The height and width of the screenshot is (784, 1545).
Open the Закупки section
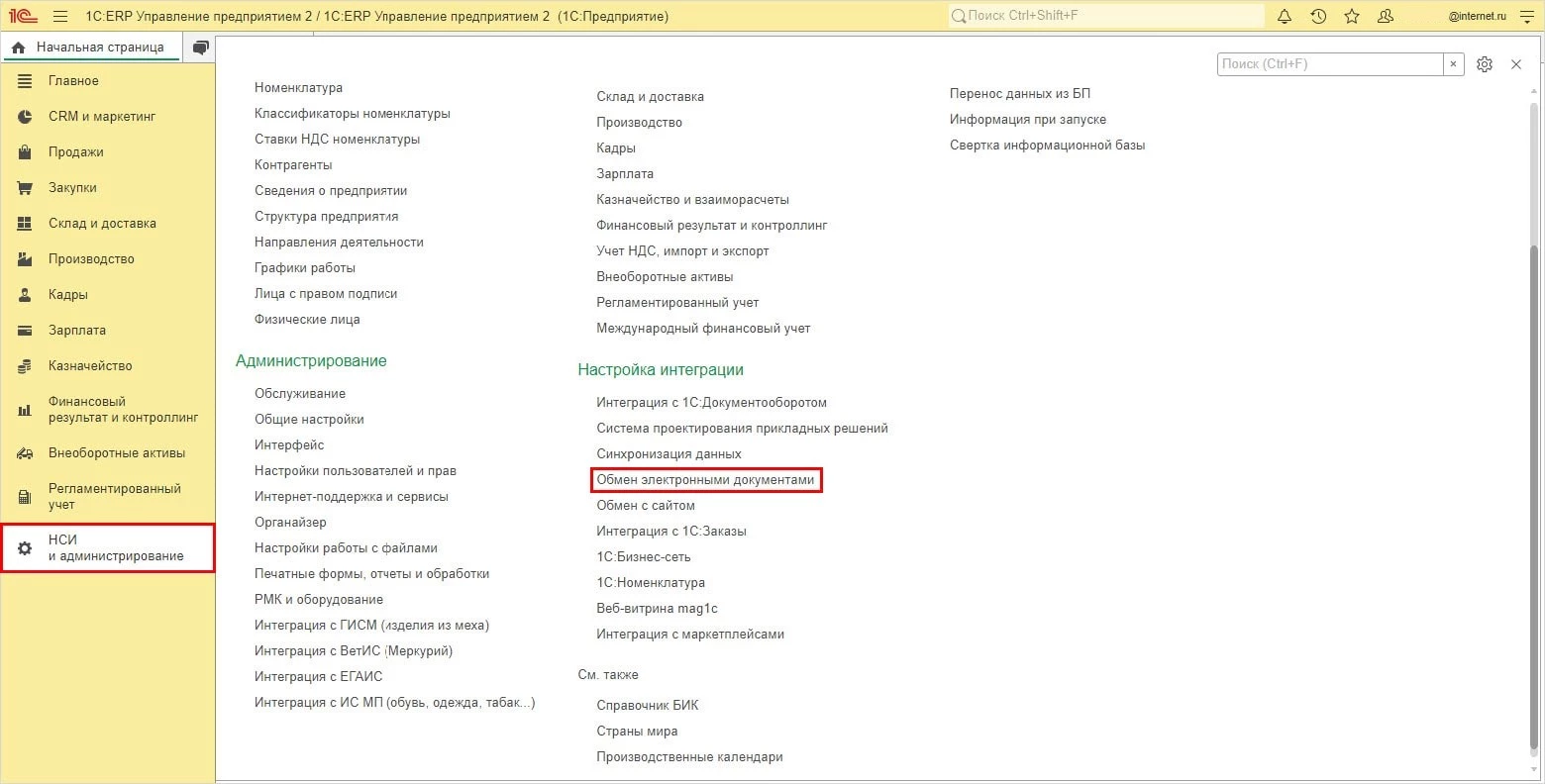108,188
